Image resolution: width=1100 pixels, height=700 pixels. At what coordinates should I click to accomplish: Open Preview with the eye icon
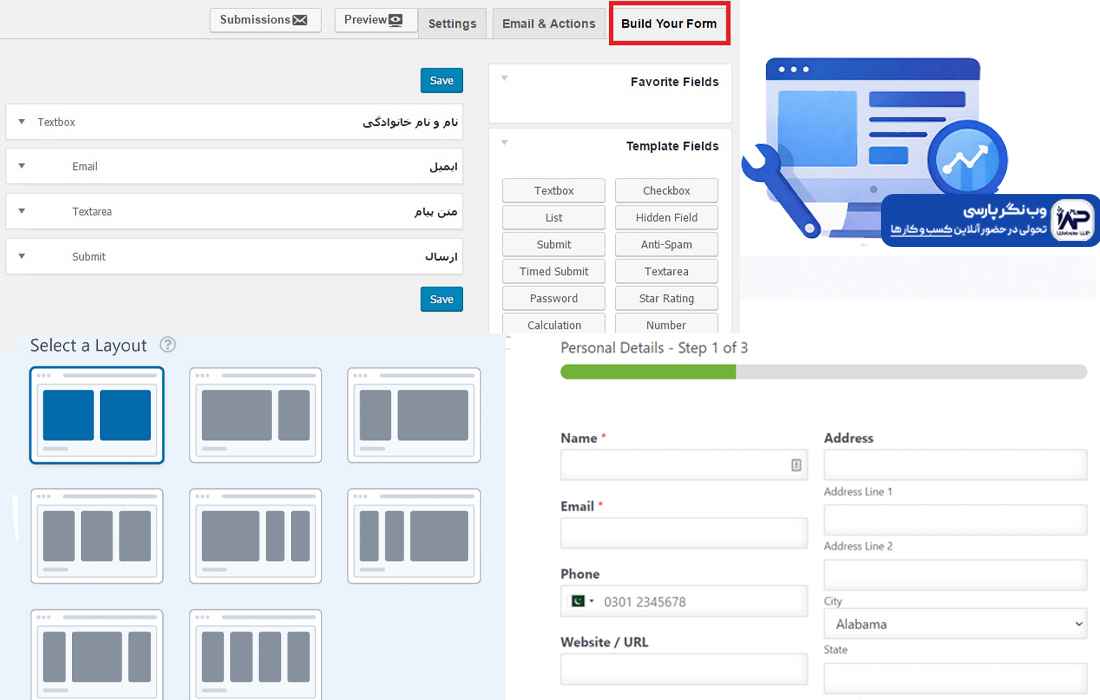pyautogui.click(x=373, y=20)
